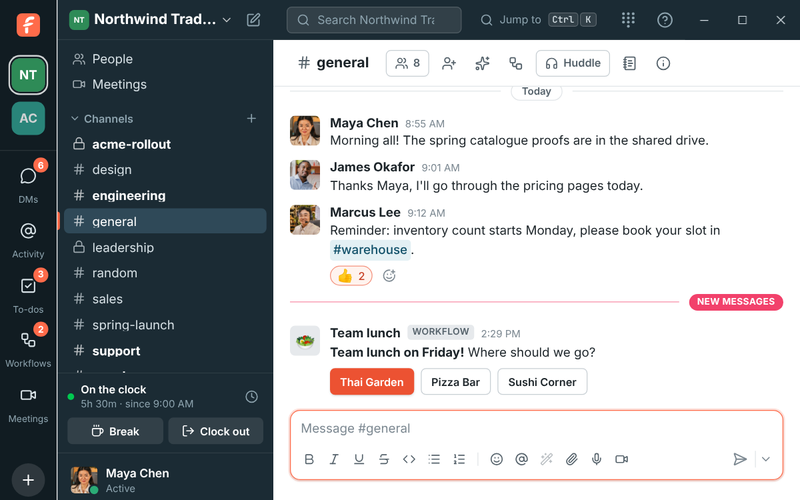
Task: Open the Northwind Trading workspace menu
Action: pos(151,20)
